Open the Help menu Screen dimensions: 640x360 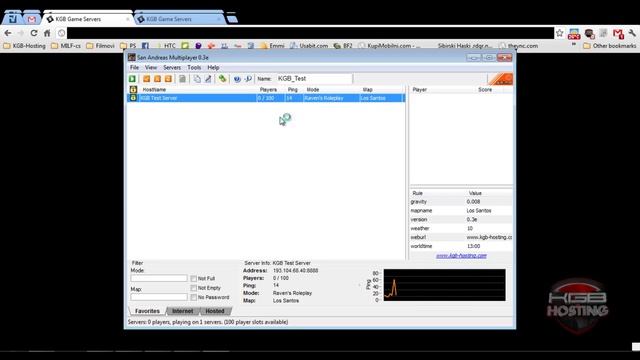pyautogui.click(x=213, y=67)
